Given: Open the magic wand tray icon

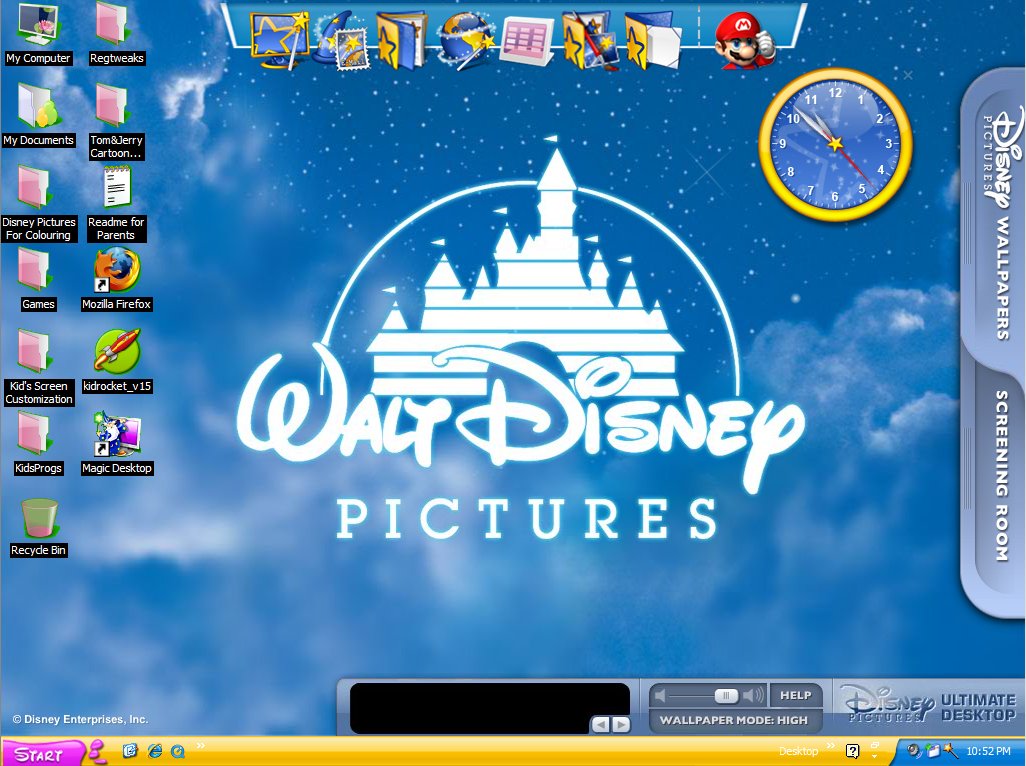Looking at the screenshot, I should 950,751.
